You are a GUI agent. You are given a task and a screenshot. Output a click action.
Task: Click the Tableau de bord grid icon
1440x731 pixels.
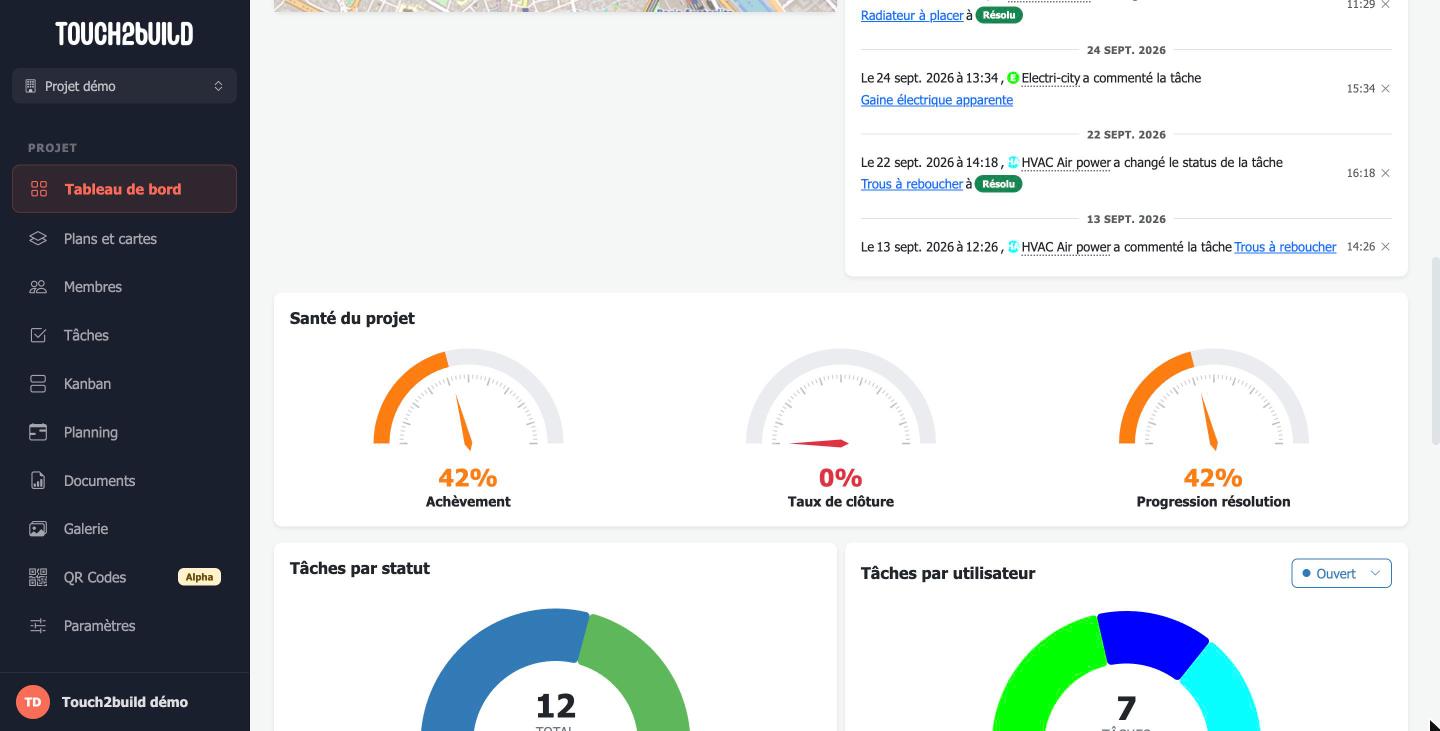39,189
